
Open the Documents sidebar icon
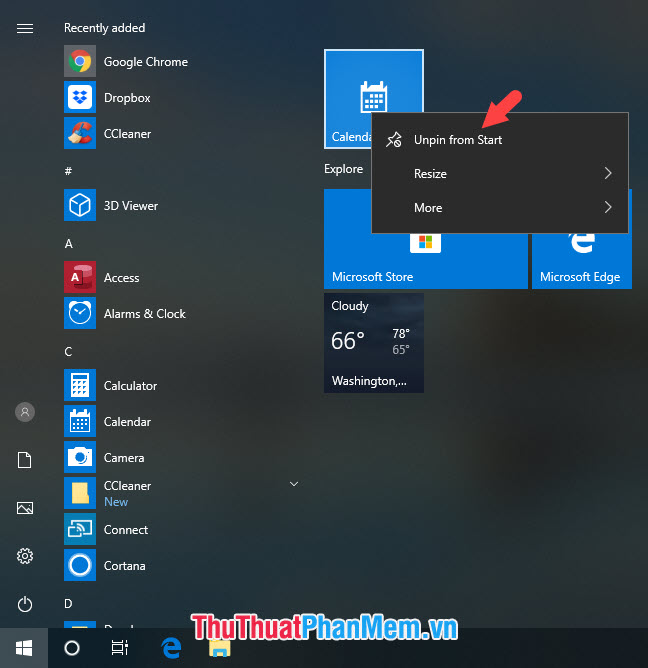(24, 460)
